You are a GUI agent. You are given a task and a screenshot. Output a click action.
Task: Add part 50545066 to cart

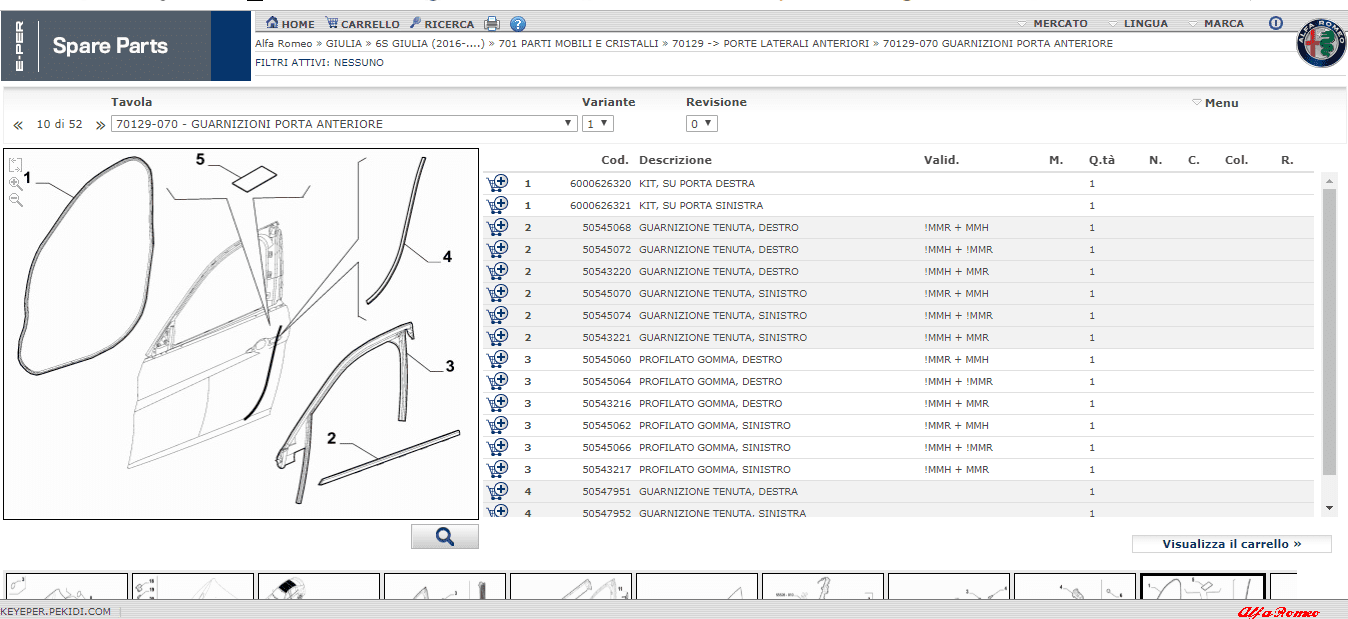click(x=497, y=447)
